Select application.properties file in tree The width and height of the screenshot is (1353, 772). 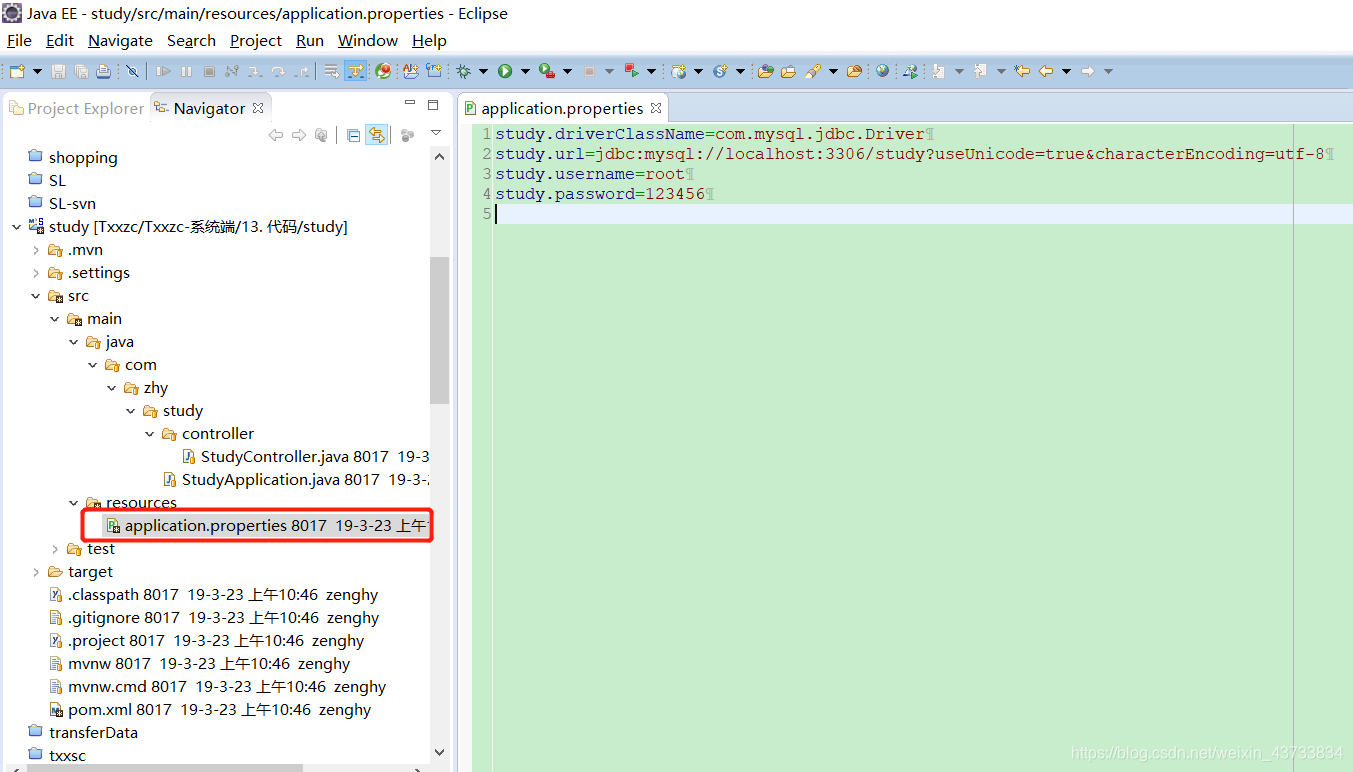[268, 526]
